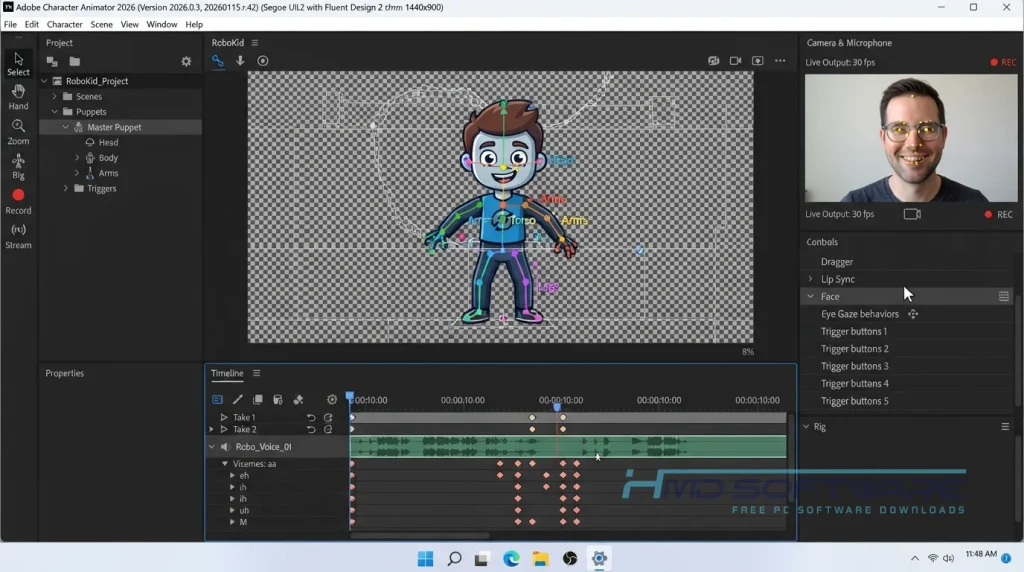This screenshot has height=572, width=1024.
Task: Collapse the Face behavior section
Action: click(810, 296)
